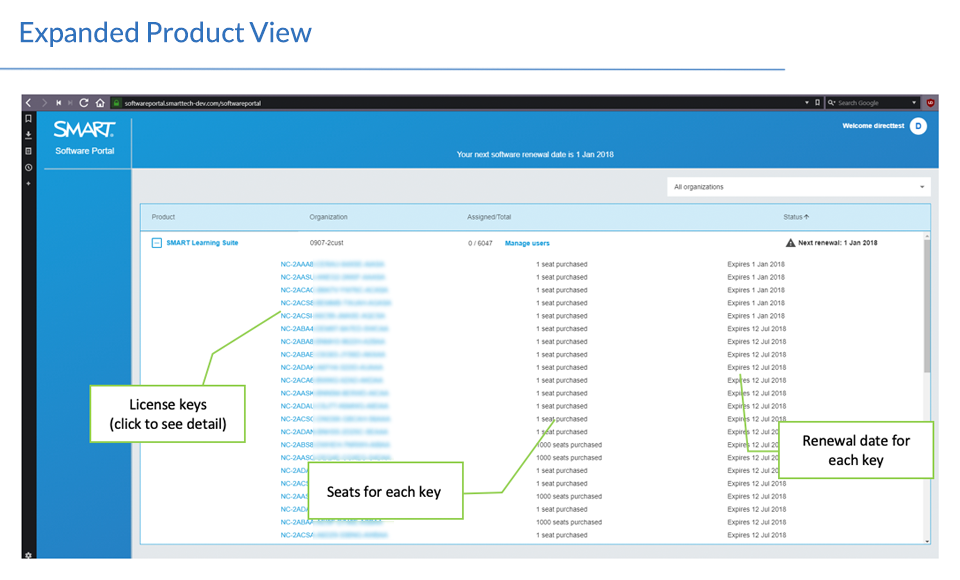
Task: Open the SMART Learning Suite product link
Action: (202, 243)
